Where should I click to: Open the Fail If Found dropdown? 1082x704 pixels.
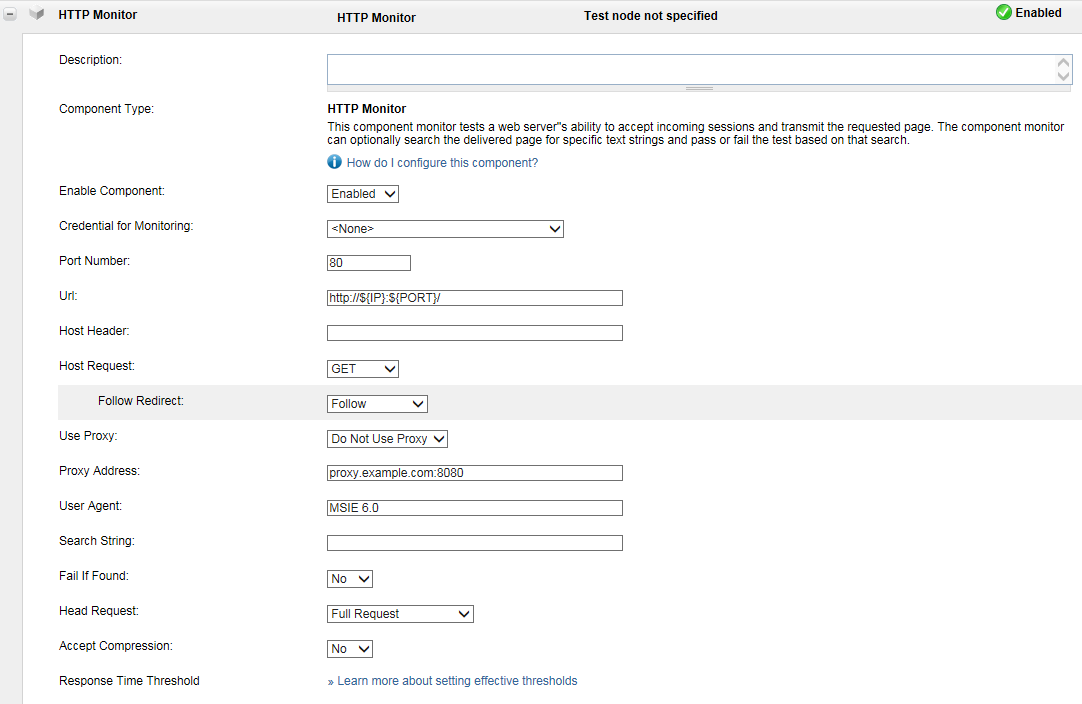[x=350, y=579]
